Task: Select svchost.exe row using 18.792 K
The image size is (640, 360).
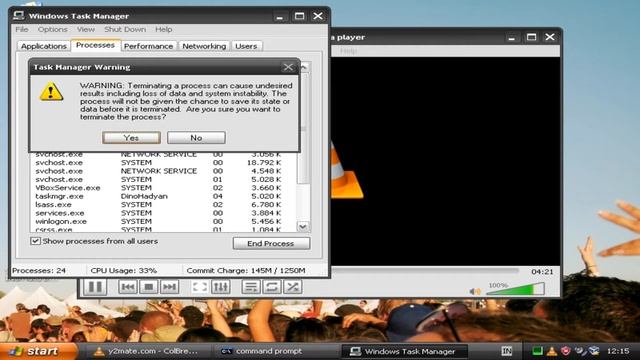Action: [163, 162]
